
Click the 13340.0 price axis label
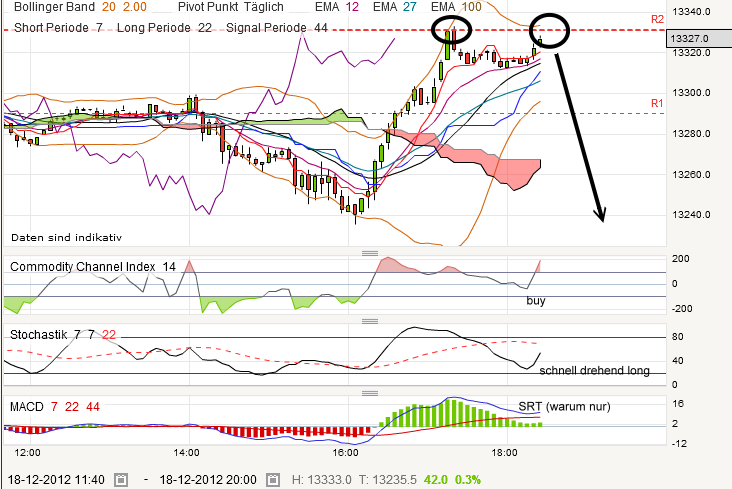pos(691,12)
